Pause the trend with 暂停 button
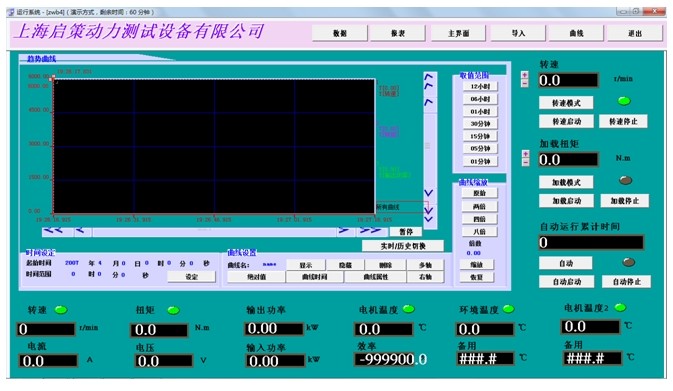The width and height of the screenshot is (673, 391). [406, 232]
